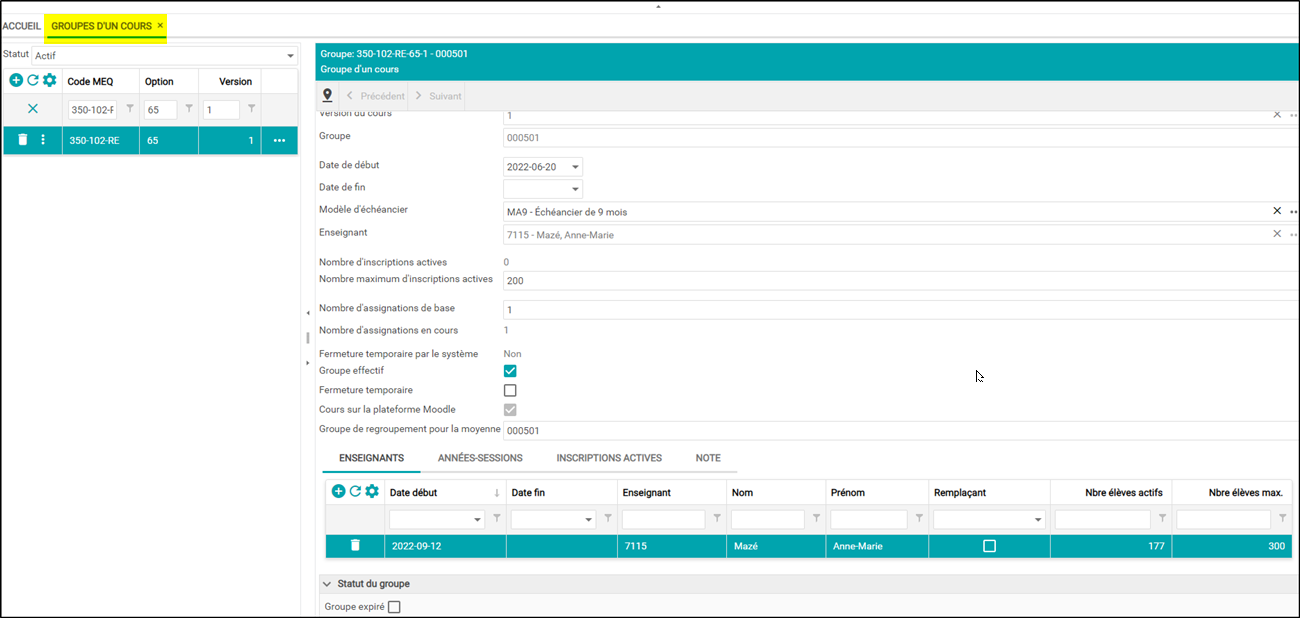Go to the Suivant record
This screenshot has height=618, width=1300.
click(438, 96)
